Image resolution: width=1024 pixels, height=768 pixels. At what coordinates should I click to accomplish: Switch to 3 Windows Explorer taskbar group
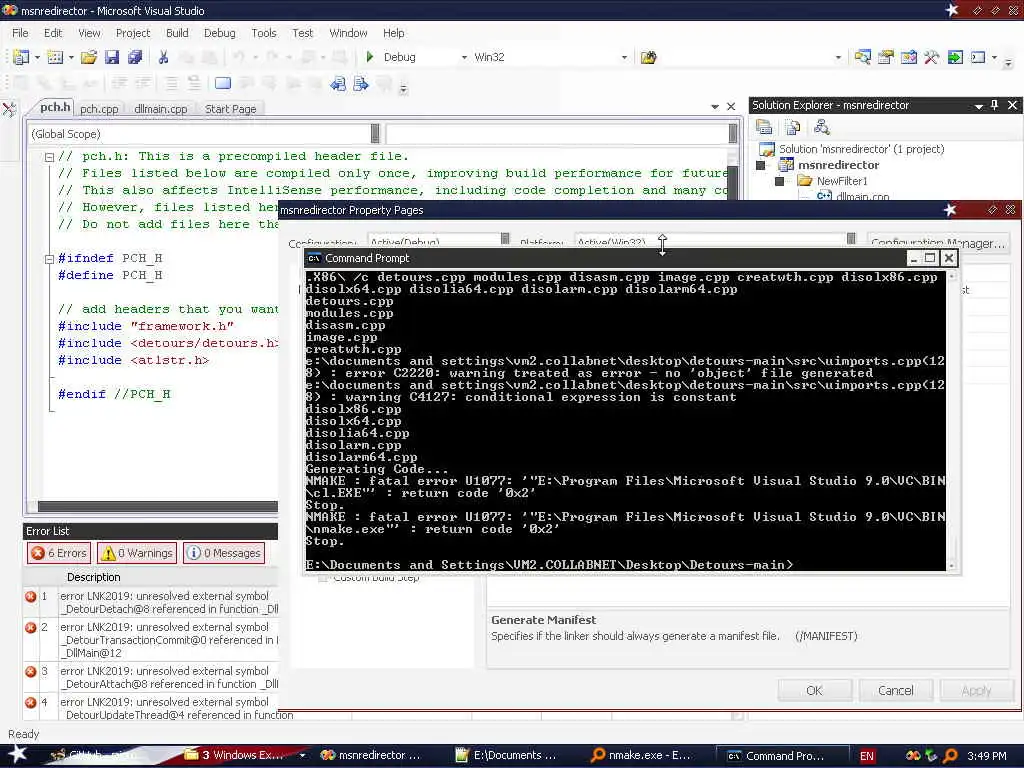[242, 756]
